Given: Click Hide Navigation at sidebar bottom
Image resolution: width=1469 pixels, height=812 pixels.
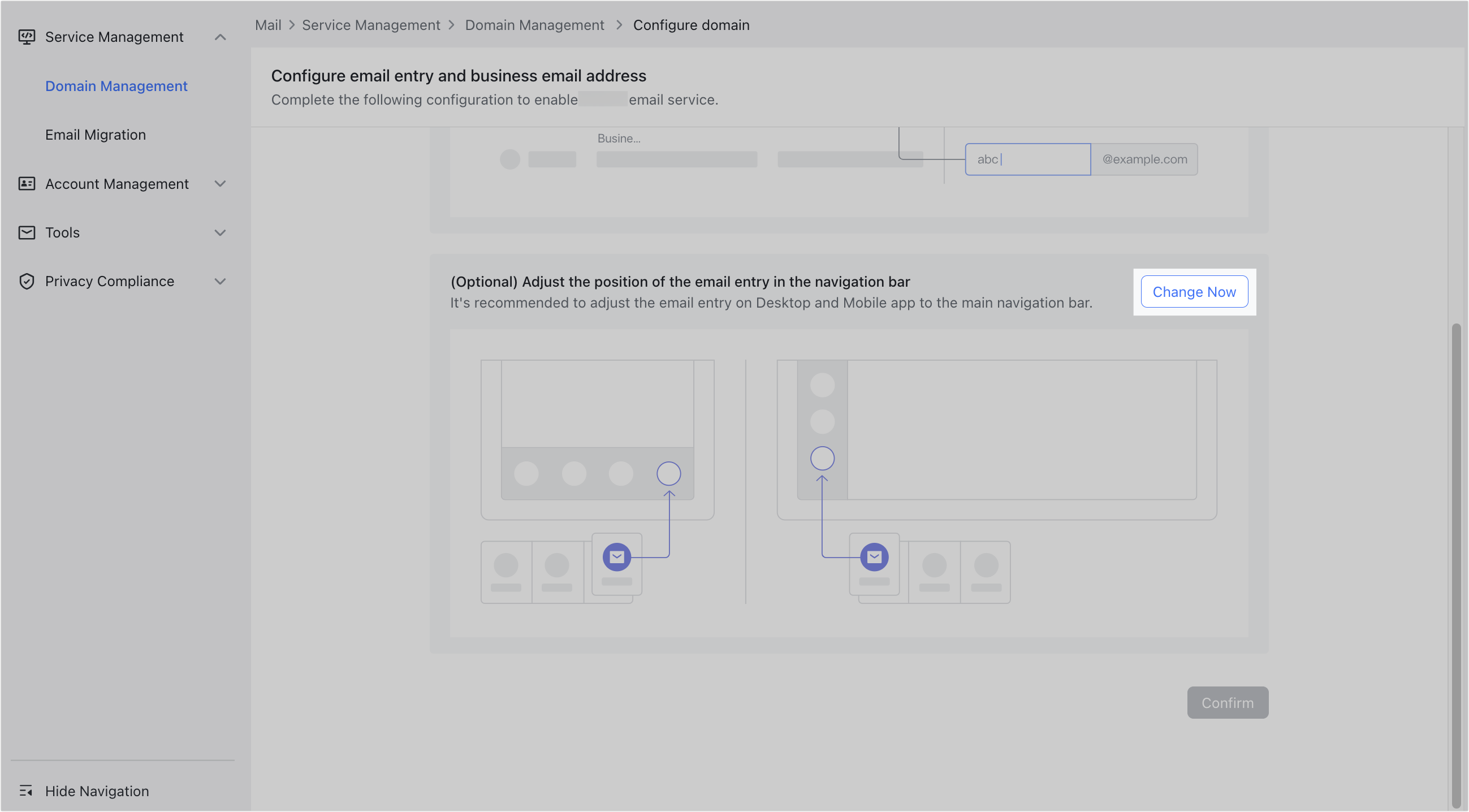Looking at the screenshot, I should pos(97,791).
